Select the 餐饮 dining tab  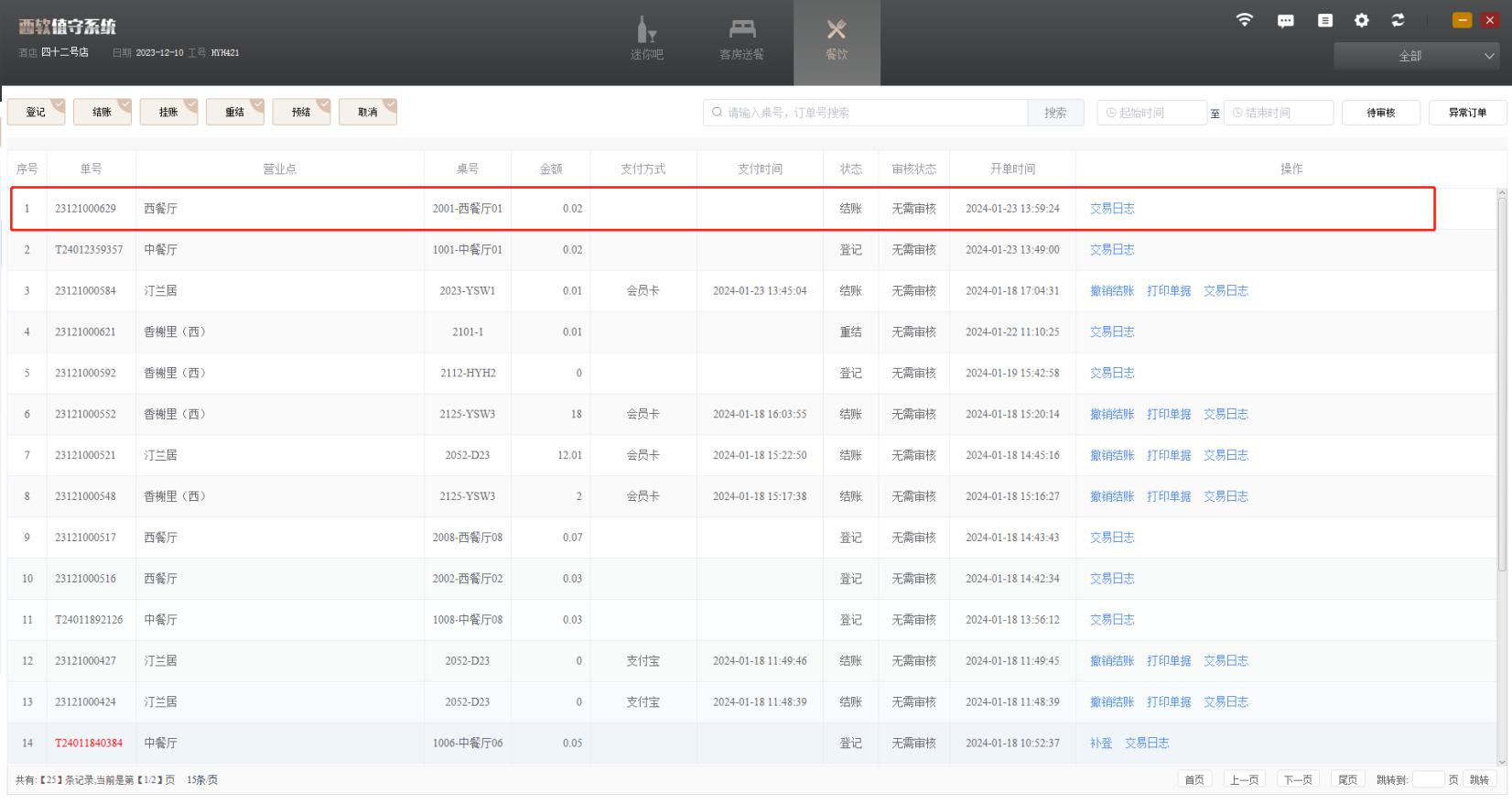(836, 40)
